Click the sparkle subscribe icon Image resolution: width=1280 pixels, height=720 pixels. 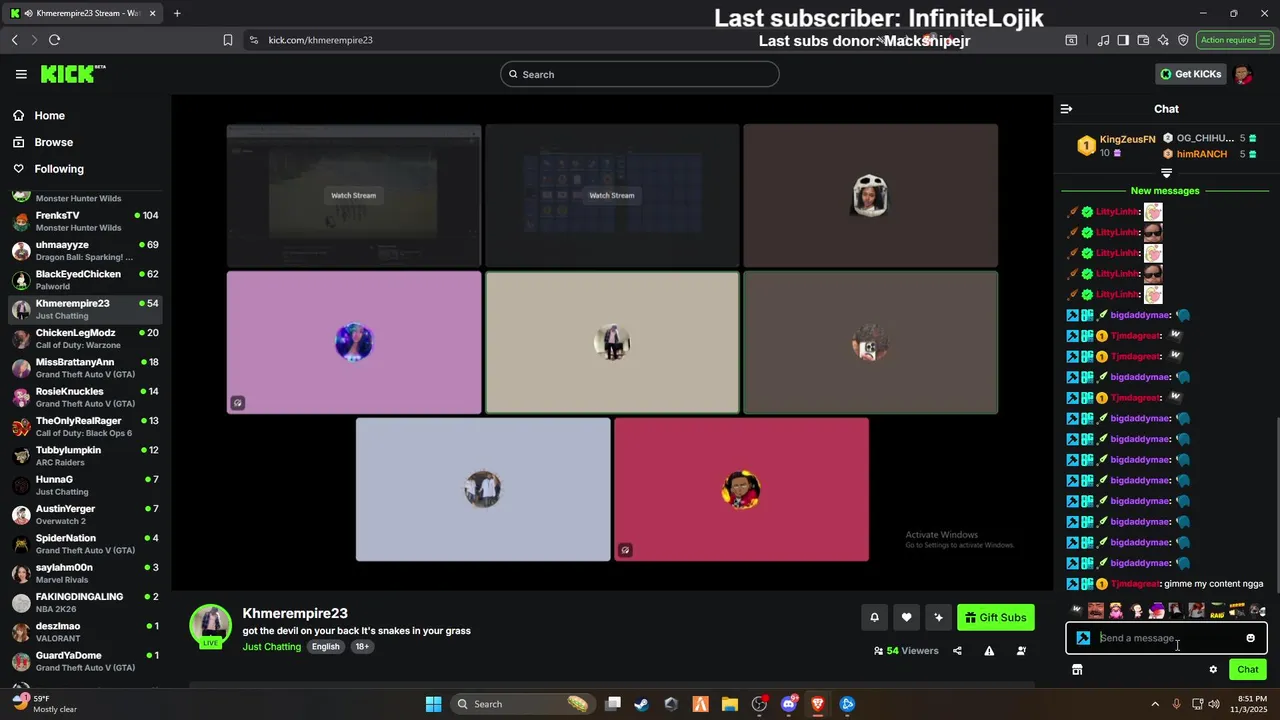[938, 618]
